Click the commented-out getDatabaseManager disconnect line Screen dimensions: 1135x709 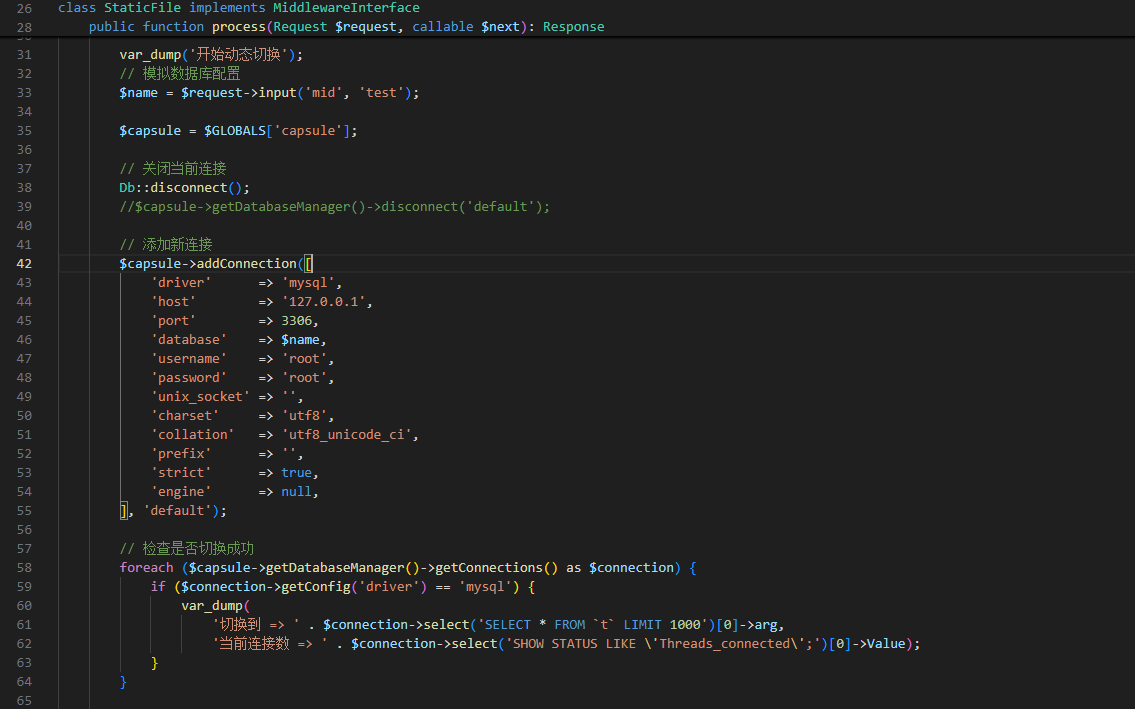pos(334,206)
